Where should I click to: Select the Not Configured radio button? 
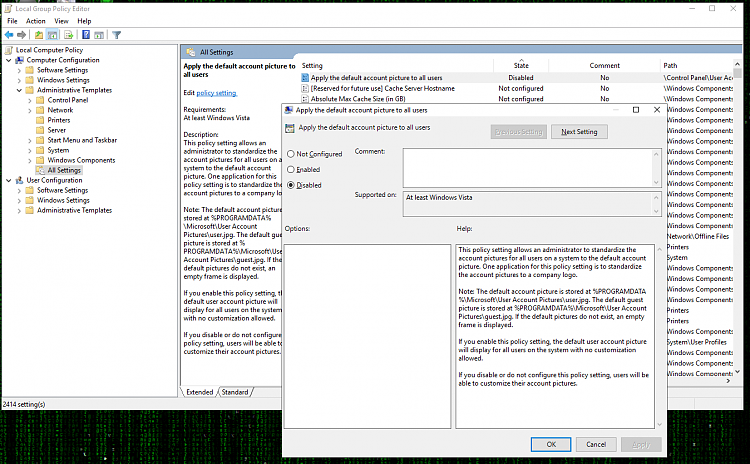click(291, 154)
